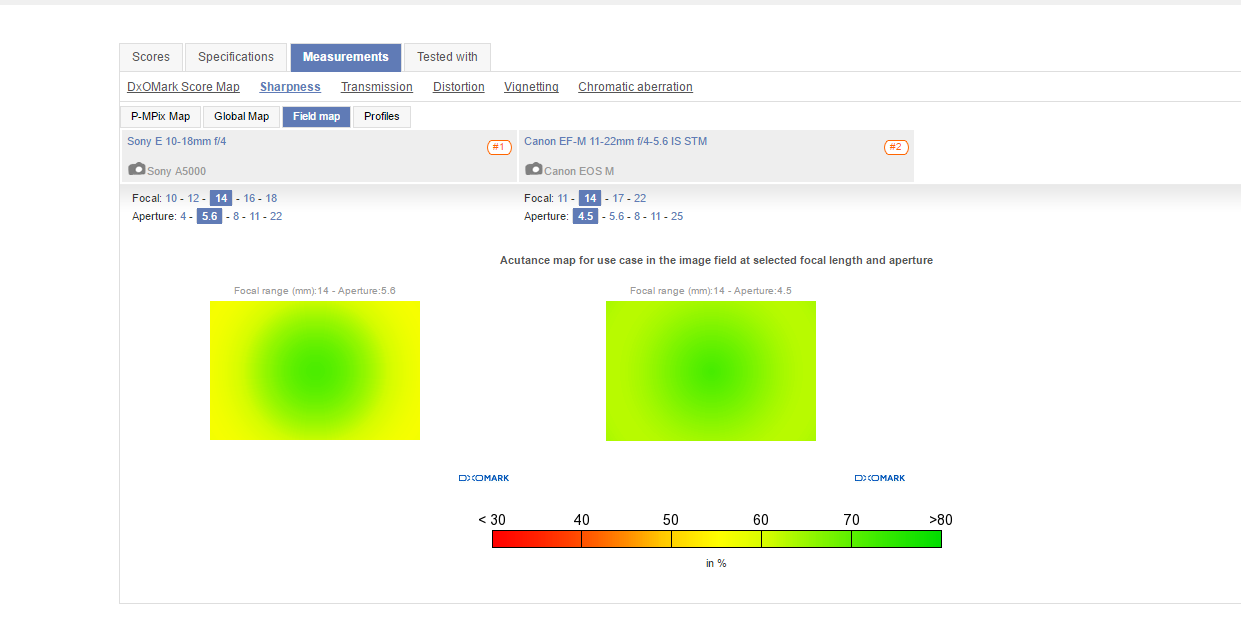Viewport: 1241px width, 619px height.
Task: Set Sony focal length to 12
Action: [193, 198]
